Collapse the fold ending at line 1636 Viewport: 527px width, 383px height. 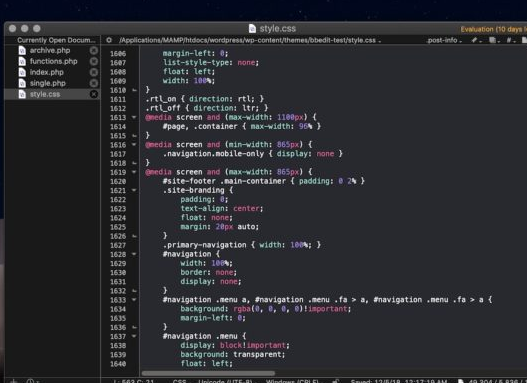coord(134,327)
